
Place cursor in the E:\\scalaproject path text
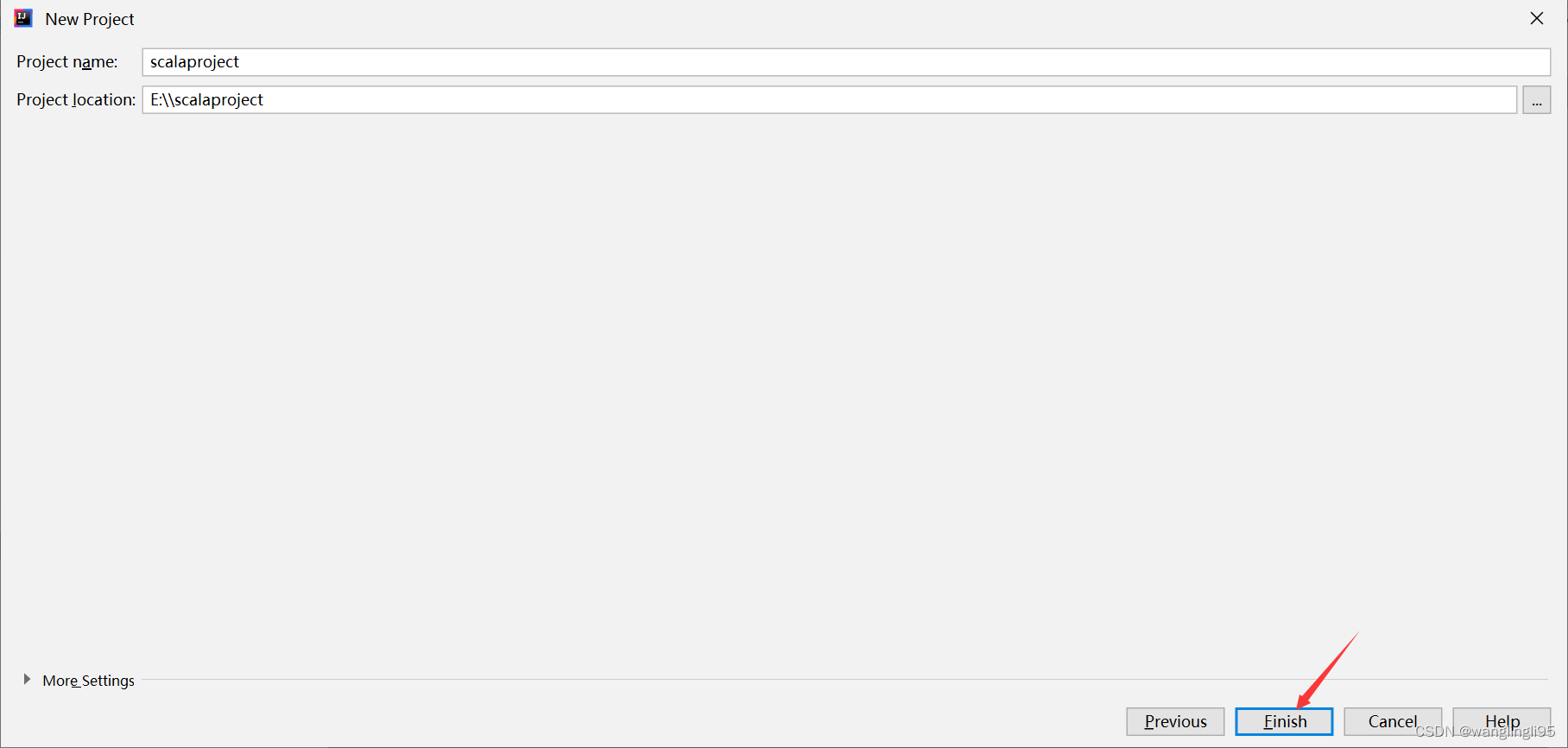[206, 99]
